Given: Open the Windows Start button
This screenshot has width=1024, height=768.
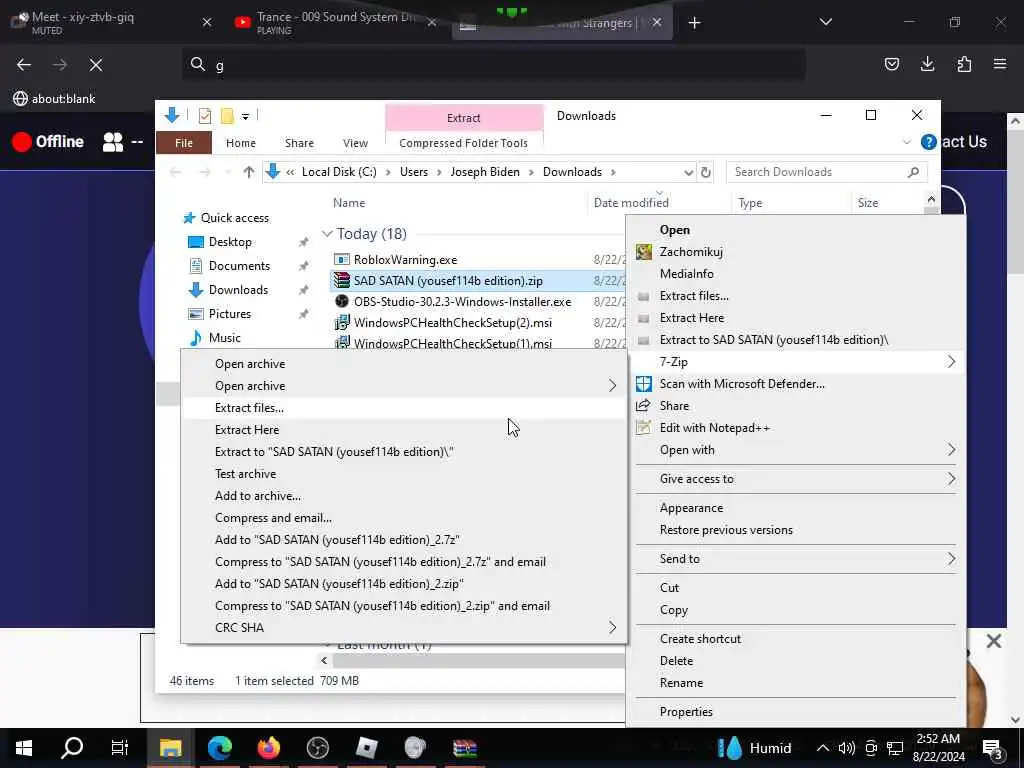Looking at the screenshot, I should point(24,747).
